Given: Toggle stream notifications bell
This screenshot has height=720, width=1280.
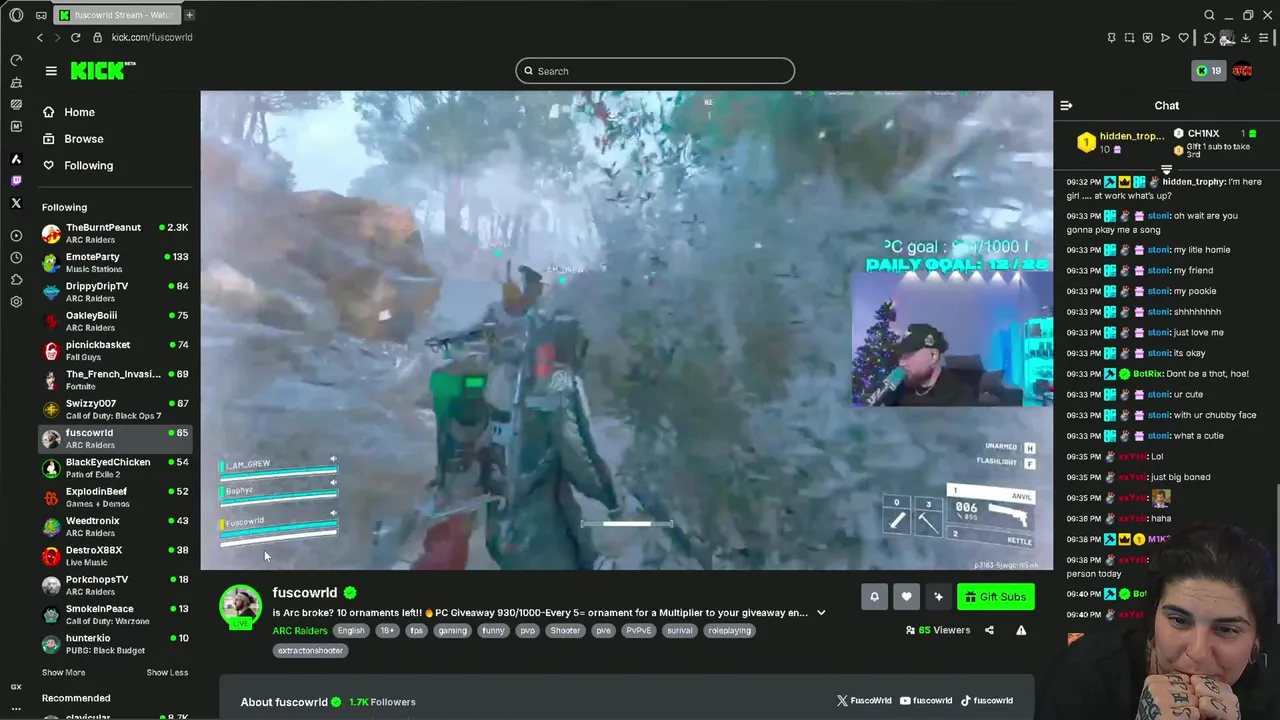Looking at the screenshot, I should (874, 597).
